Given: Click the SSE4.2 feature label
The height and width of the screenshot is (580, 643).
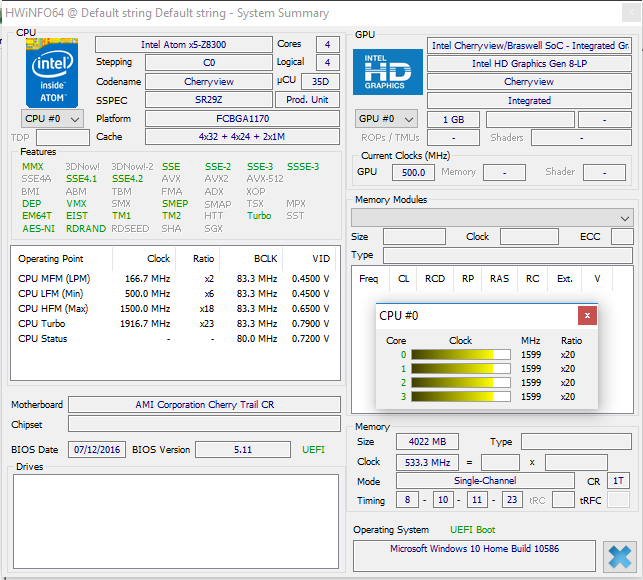Looking at the screenshot, I should (x=128, y=179).
